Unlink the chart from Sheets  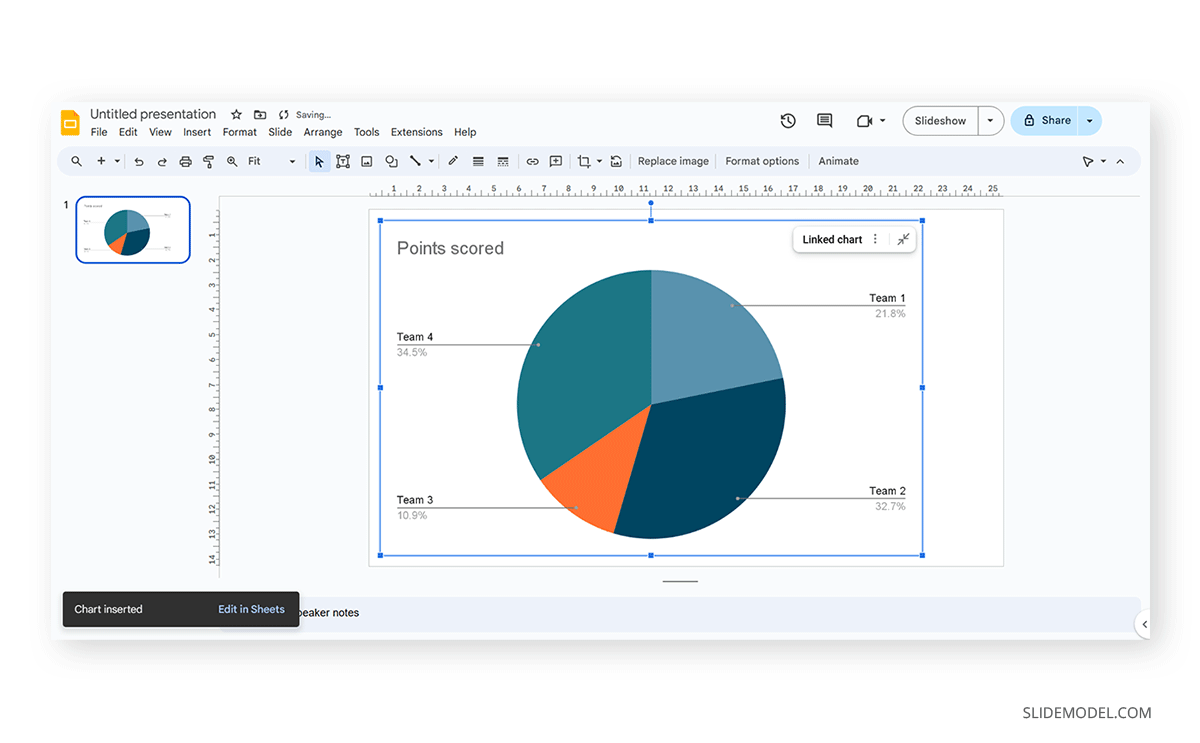point(903,239)
